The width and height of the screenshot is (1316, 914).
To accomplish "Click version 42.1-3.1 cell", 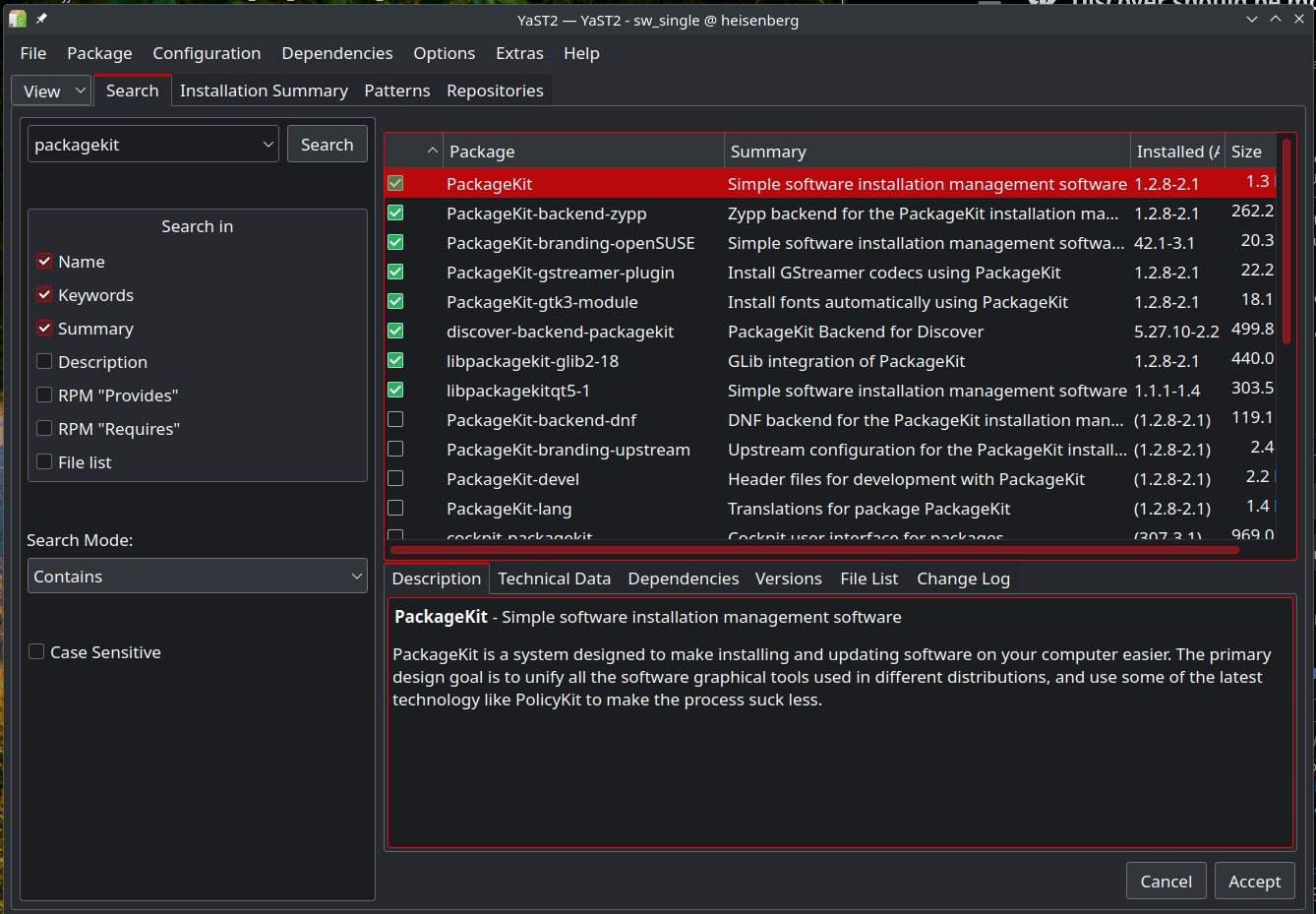I will click(1165, 243).
